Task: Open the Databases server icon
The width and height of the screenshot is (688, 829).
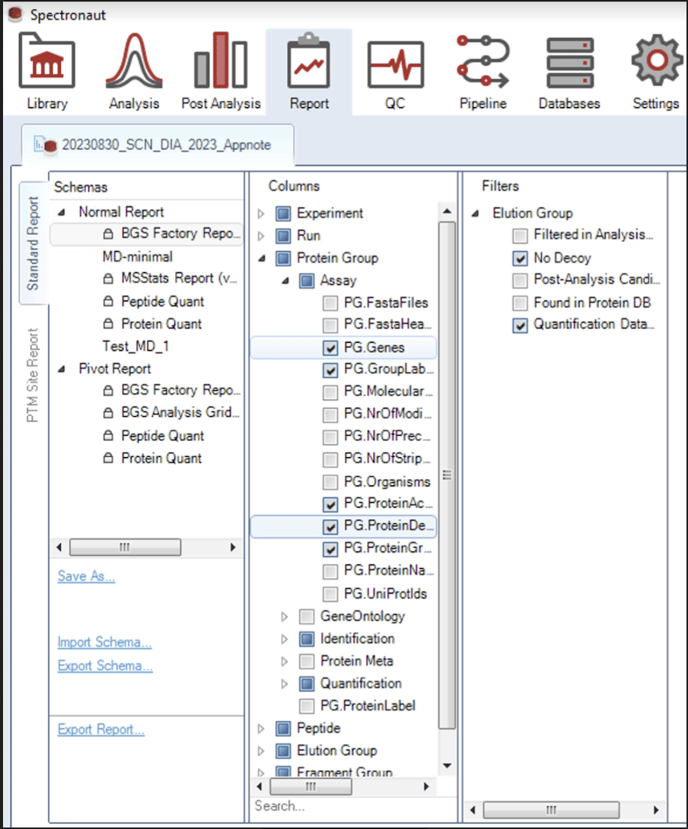Action: click(570, 62)
